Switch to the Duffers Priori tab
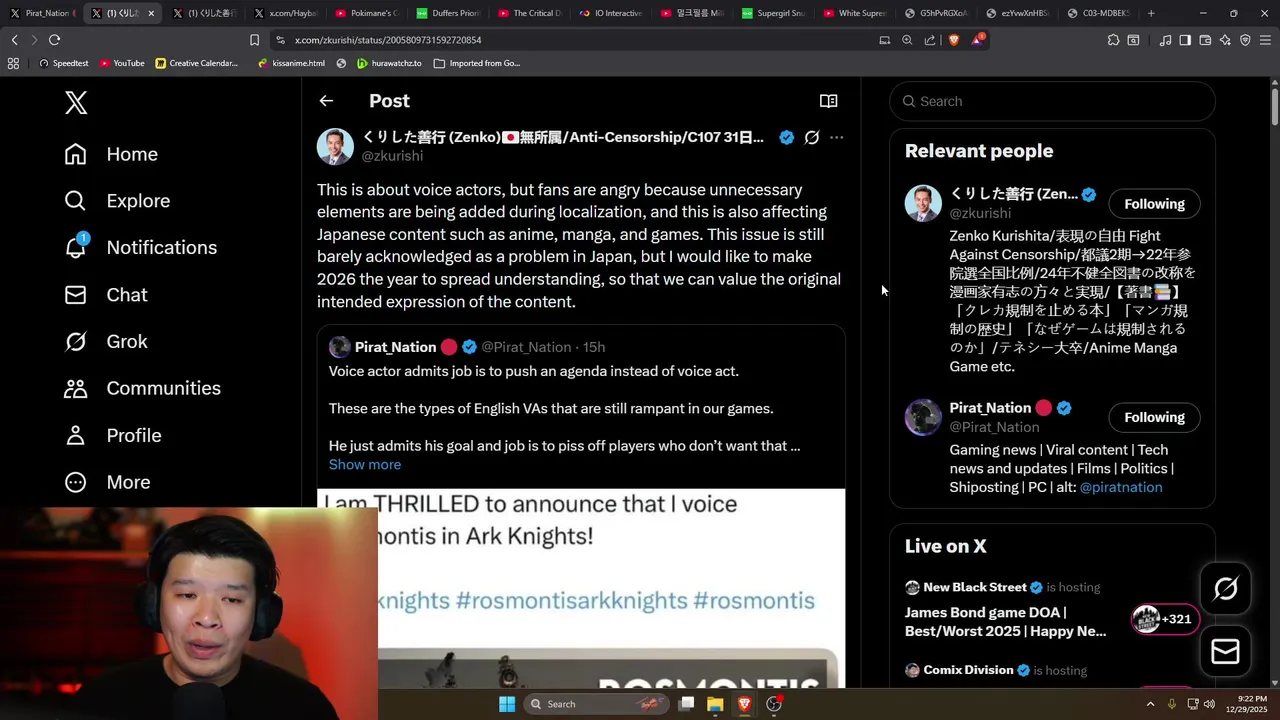The width and height of the screenshot is (1280, 720). point(448,13)
